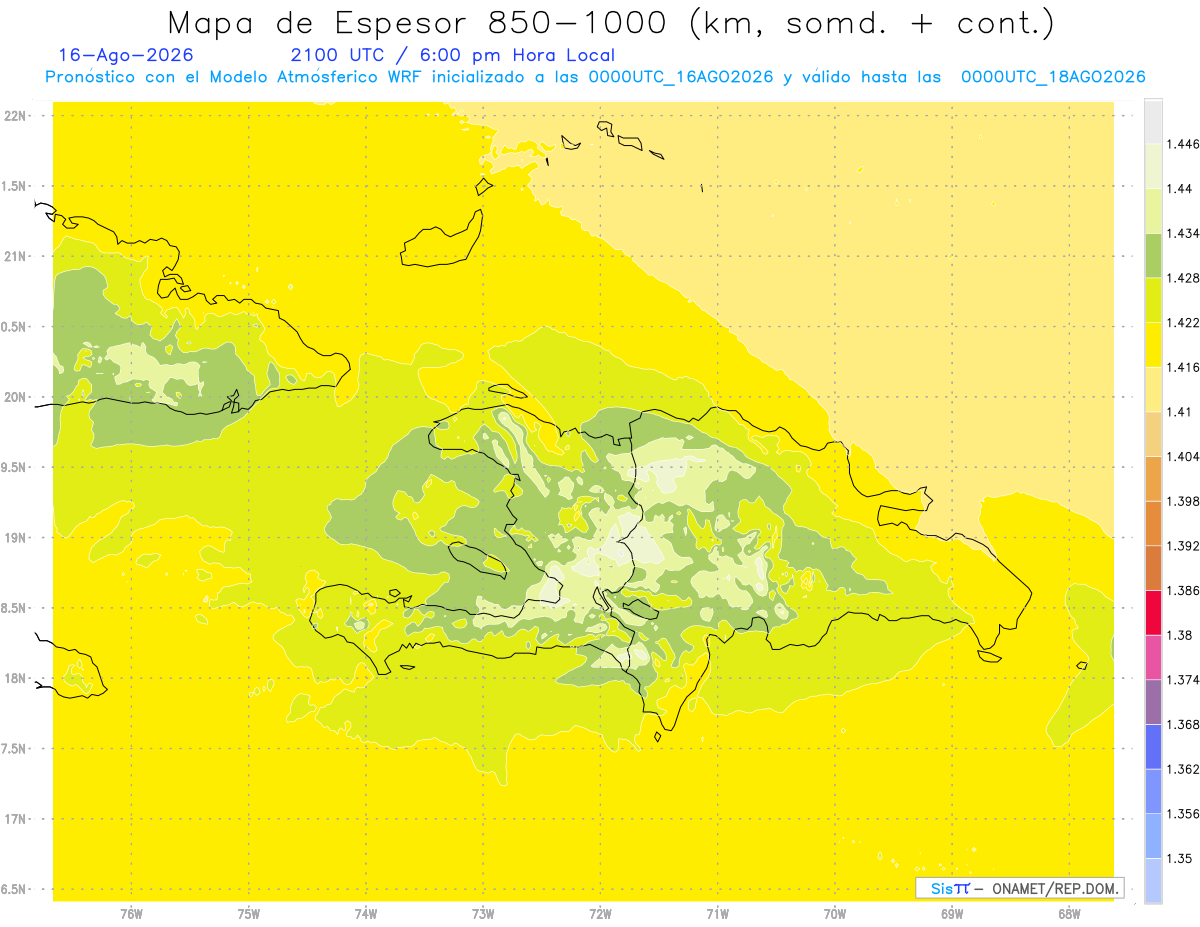Pick the purple swatch between 1.368 and 1.374
This screenshot has height=927, width=1200.
tap(1153, 702)
